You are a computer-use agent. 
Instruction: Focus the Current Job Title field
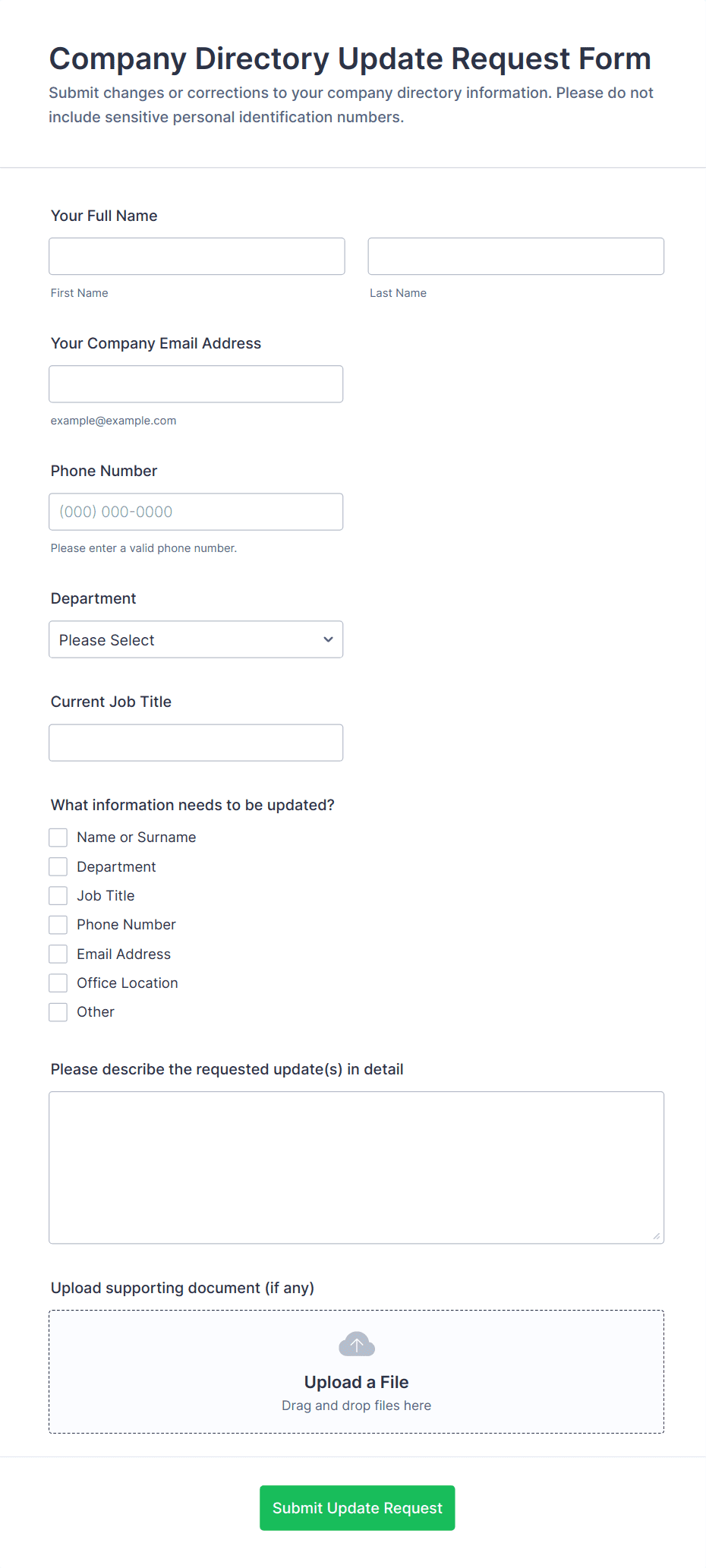[x=196, y=743]
